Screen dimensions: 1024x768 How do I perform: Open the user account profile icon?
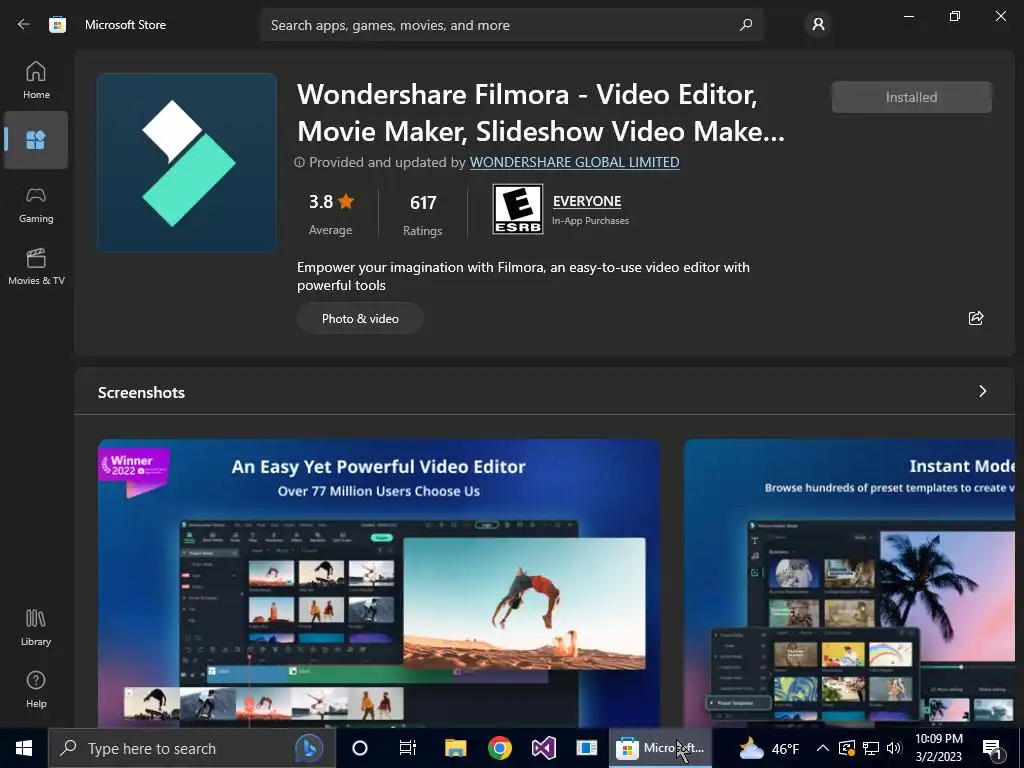click(x=818, y=25)
